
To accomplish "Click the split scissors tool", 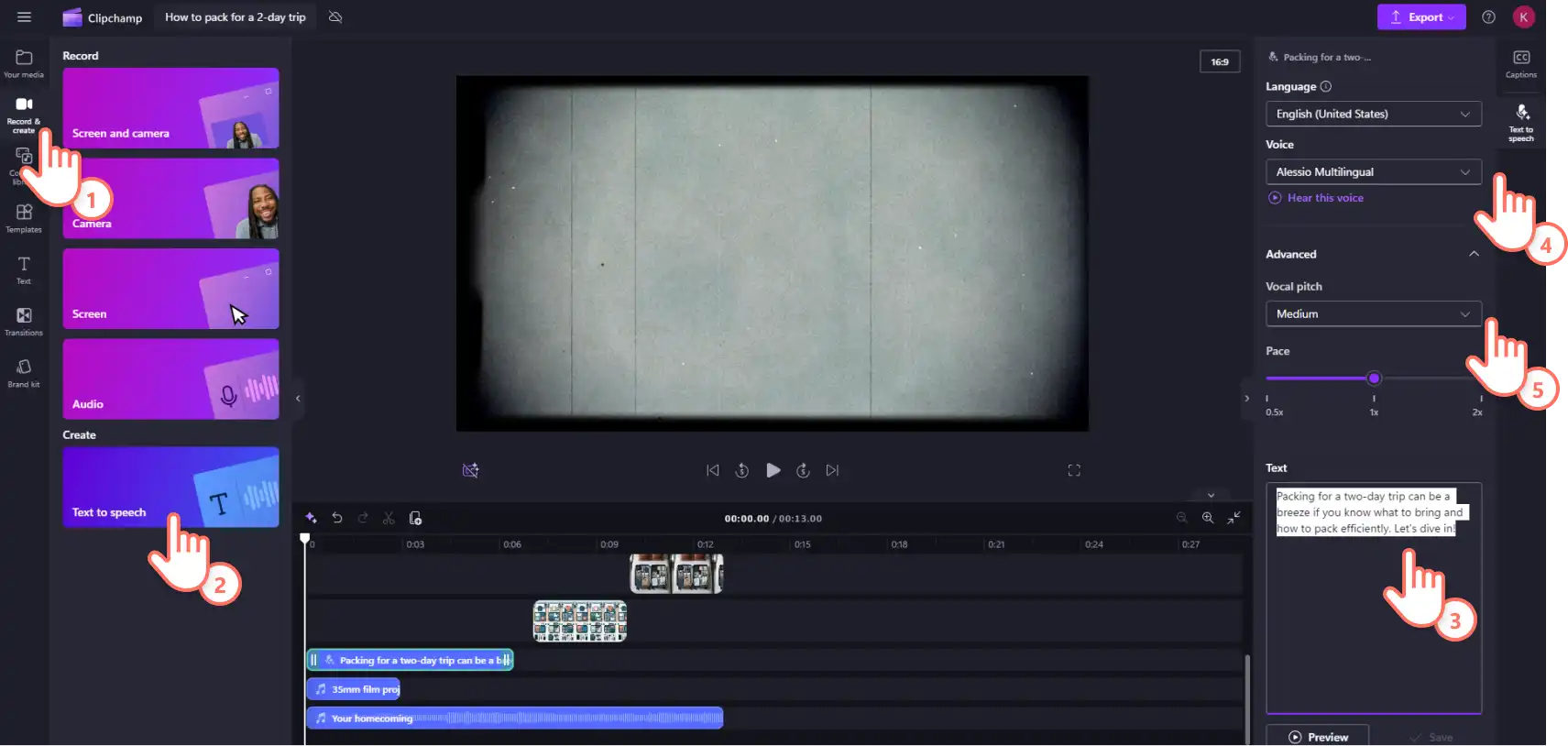I will [x=389, y=519].
